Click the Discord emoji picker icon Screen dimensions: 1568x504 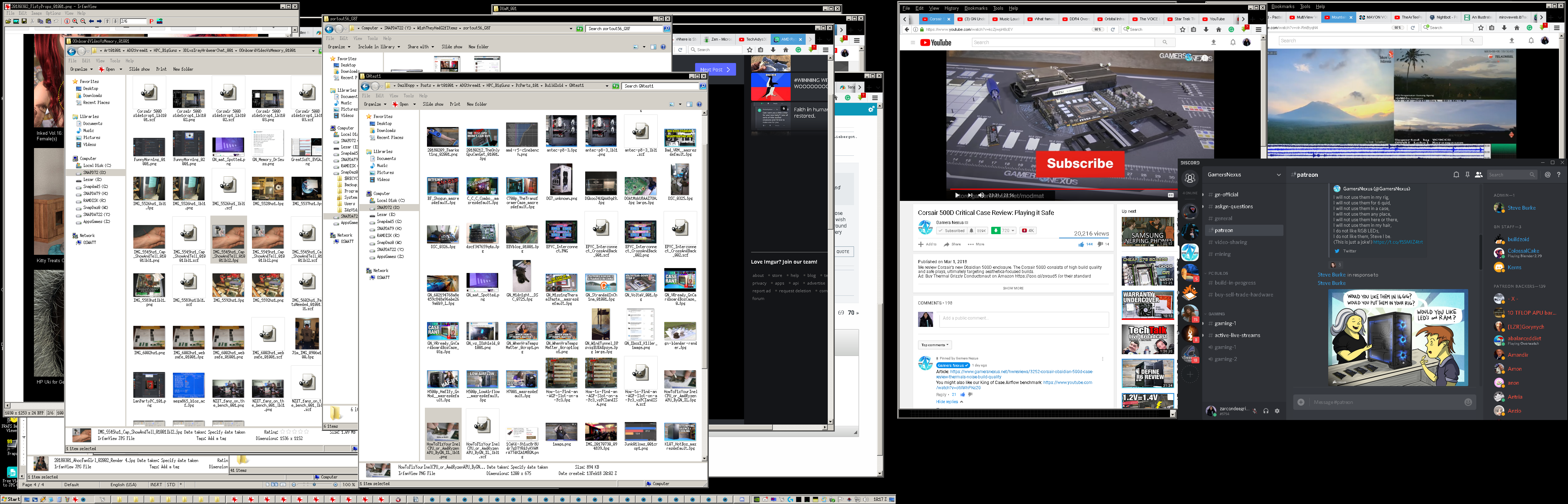pyautogui.click(x=1468, y=402)
